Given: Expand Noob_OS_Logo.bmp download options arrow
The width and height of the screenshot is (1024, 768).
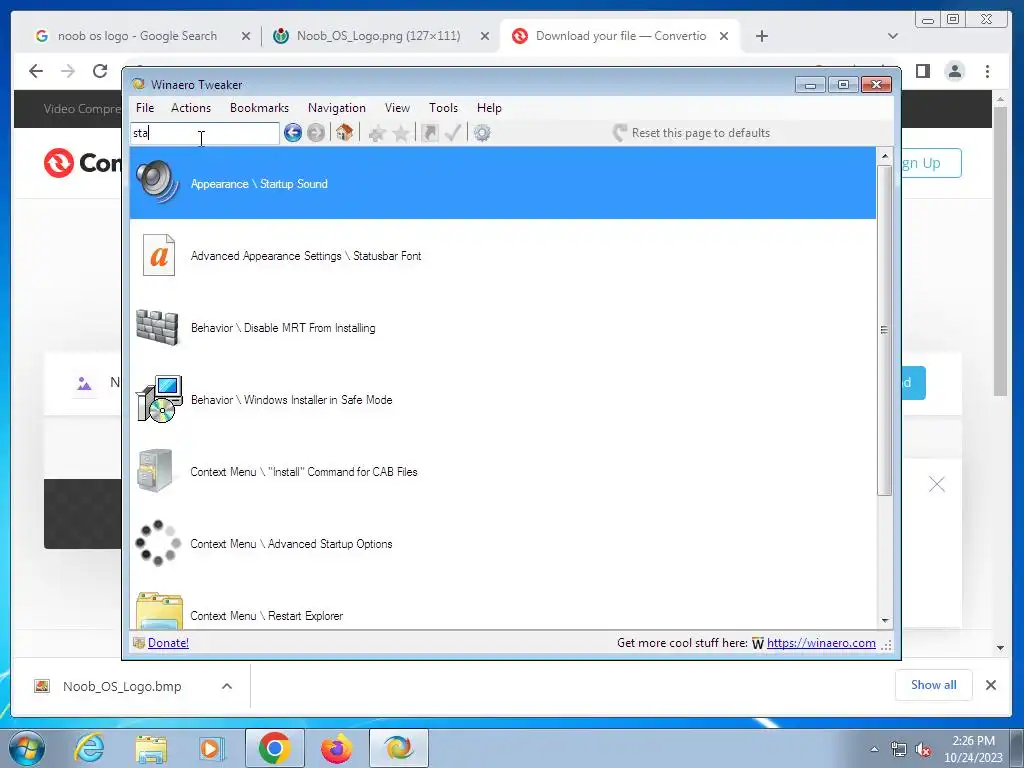Looking at the screenshot, I should (227, 686).
